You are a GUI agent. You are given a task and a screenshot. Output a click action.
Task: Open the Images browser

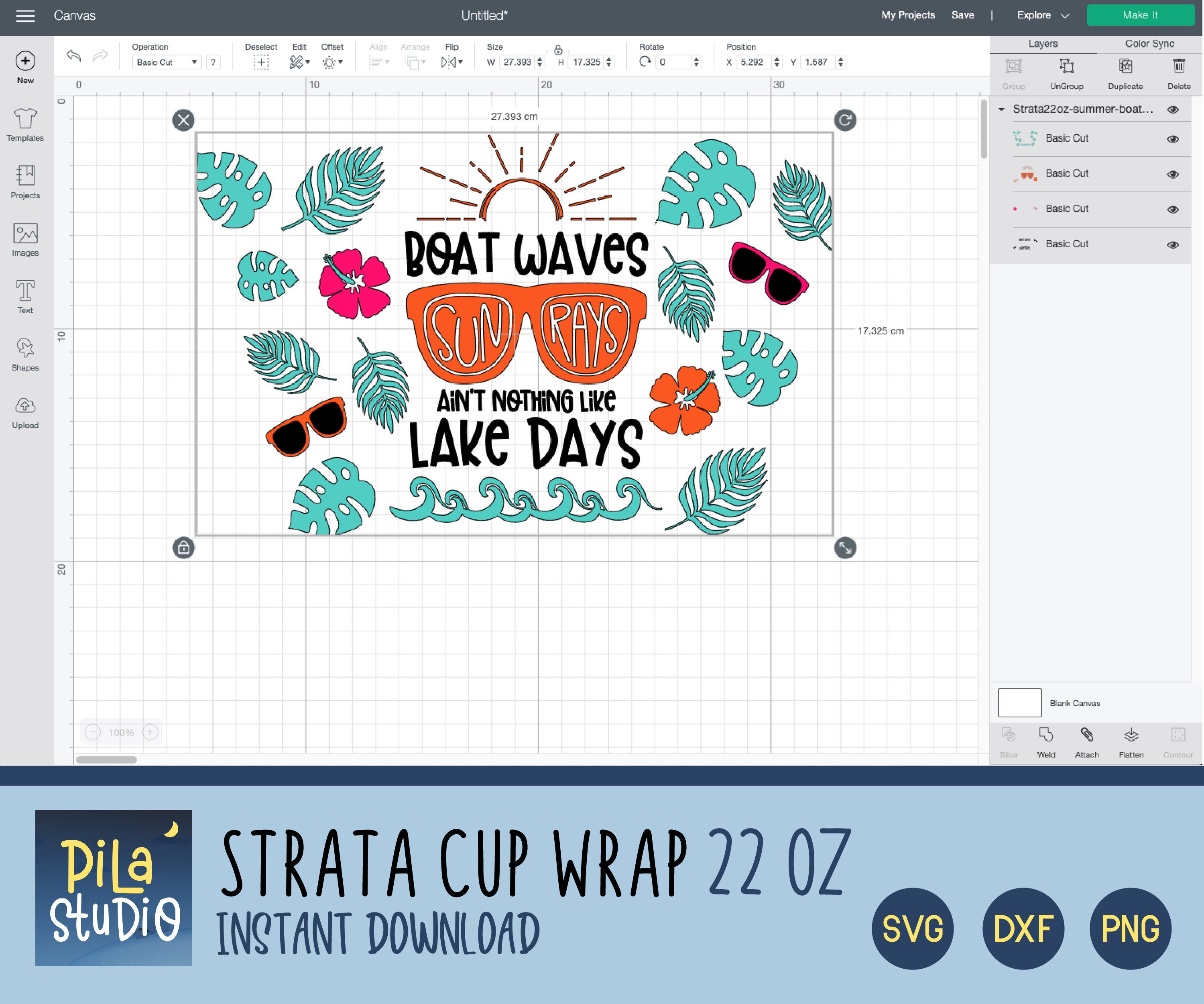click(x=24, y=238)
